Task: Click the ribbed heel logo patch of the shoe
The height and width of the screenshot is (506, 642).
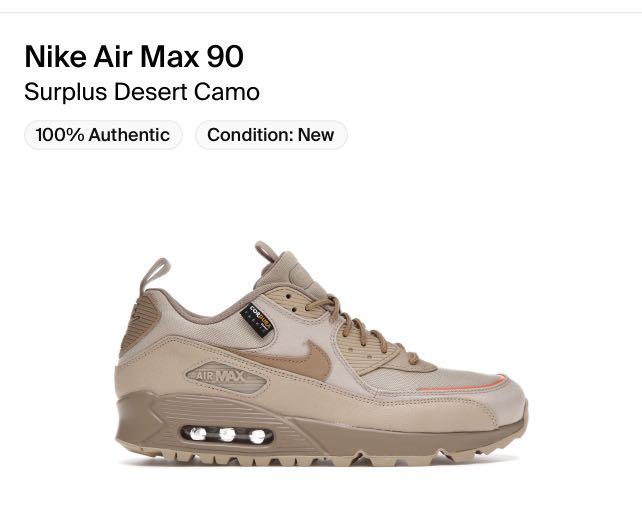Action: [139, 322]
